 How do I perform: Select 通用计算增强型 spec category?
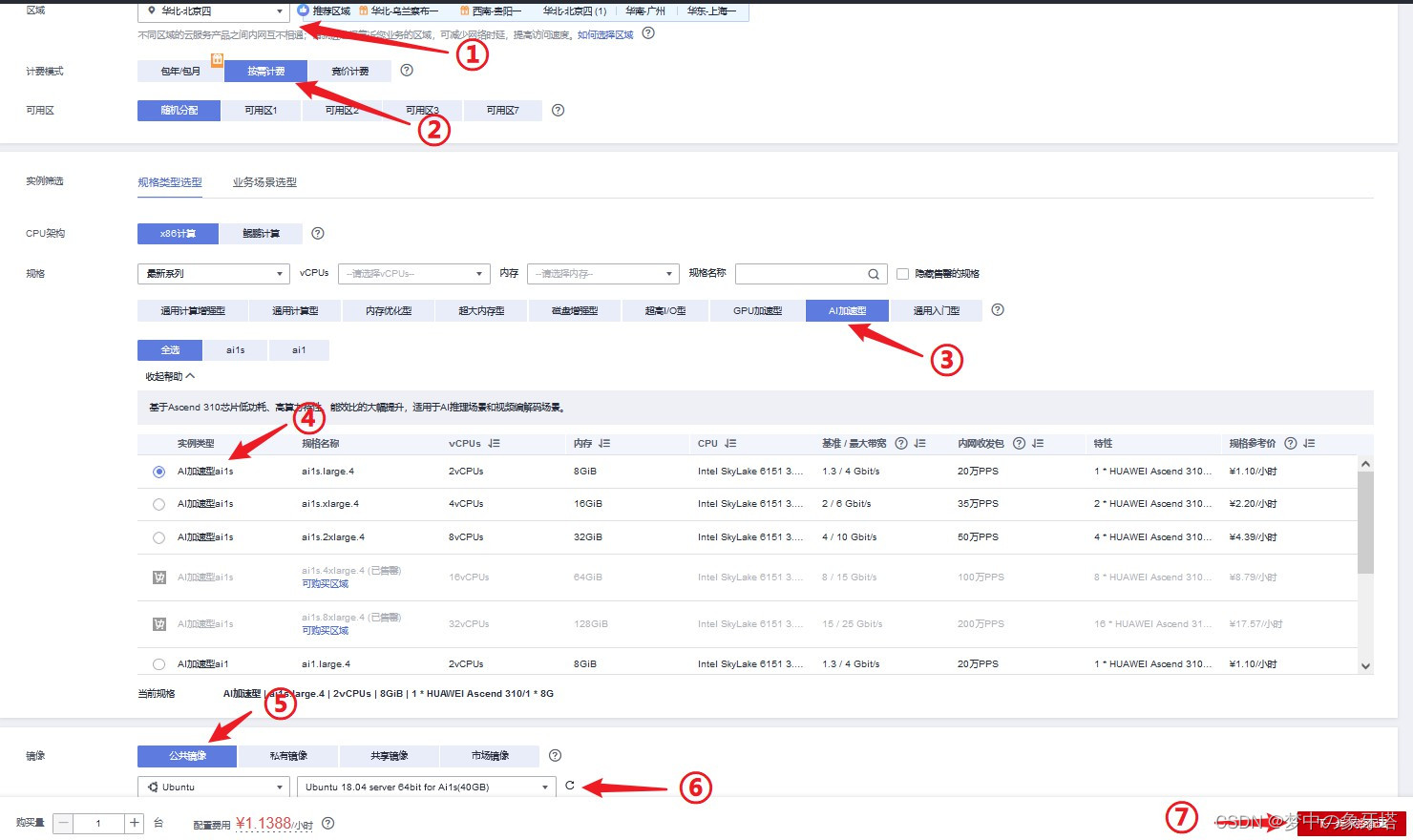[x=193, y=310]
